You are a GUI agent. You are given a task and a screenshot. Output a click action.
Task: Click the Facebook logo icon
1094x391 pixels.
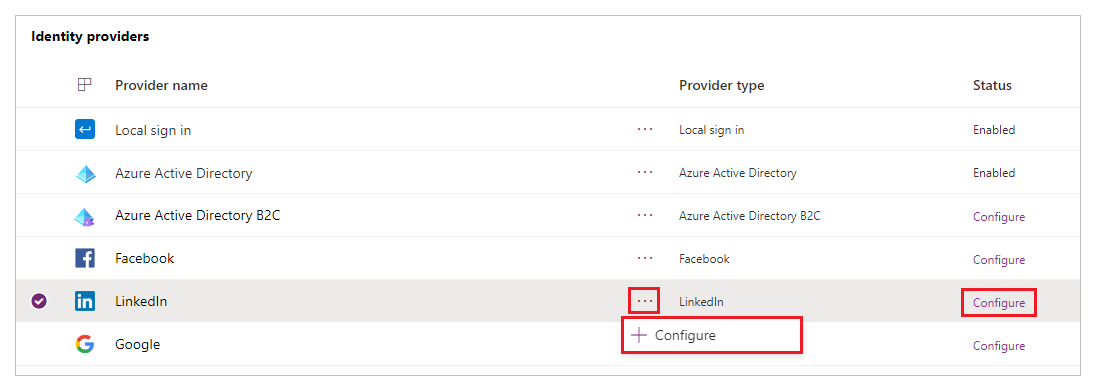(84, 258)
